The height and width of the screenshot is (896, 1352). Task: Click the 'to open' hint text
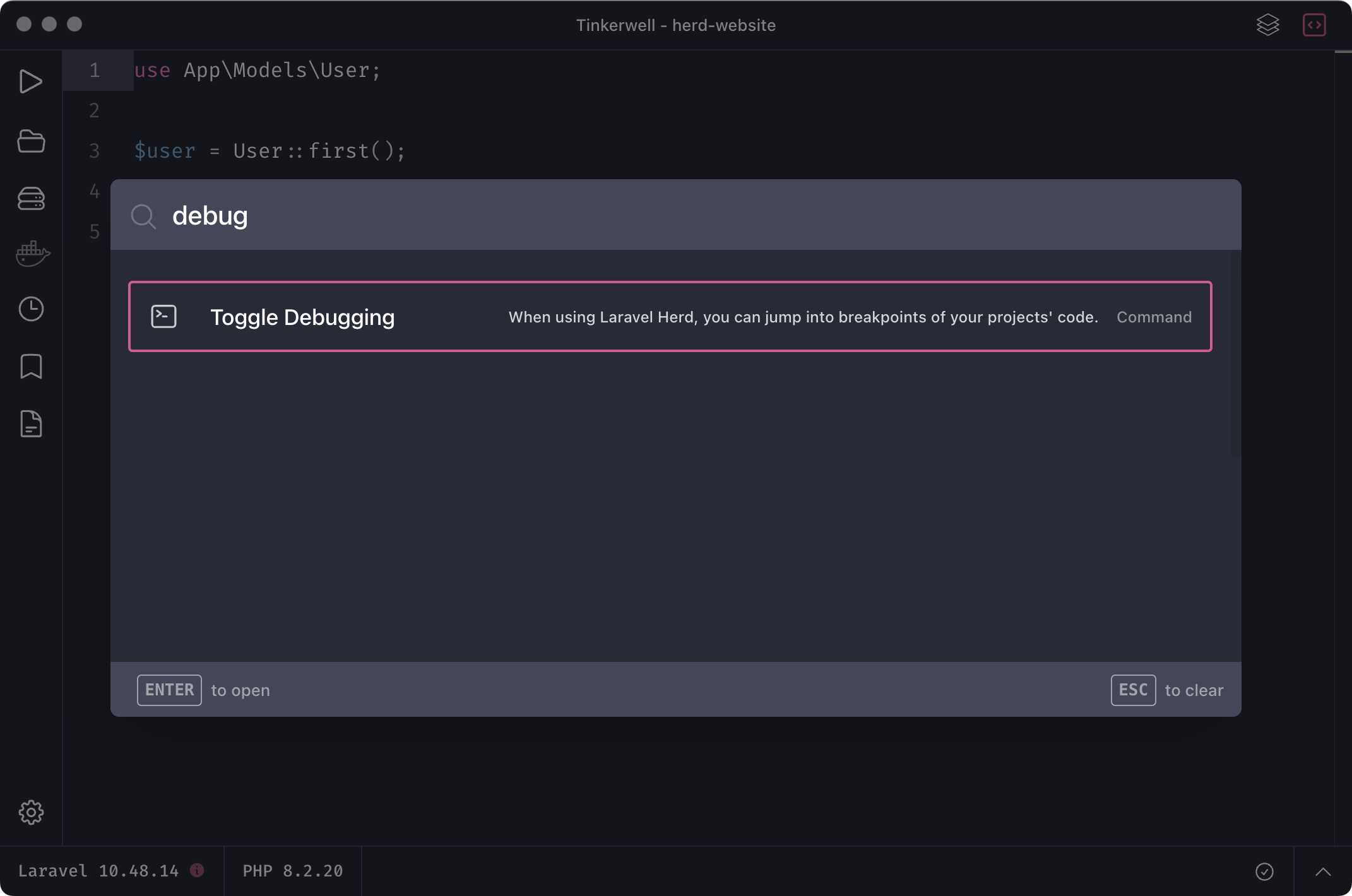[x=240, y=690]
